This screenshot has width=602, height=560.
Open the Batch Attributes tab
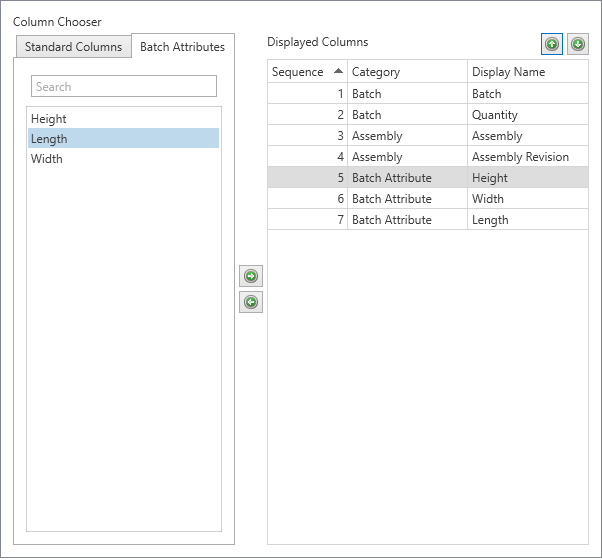point(182,47)
